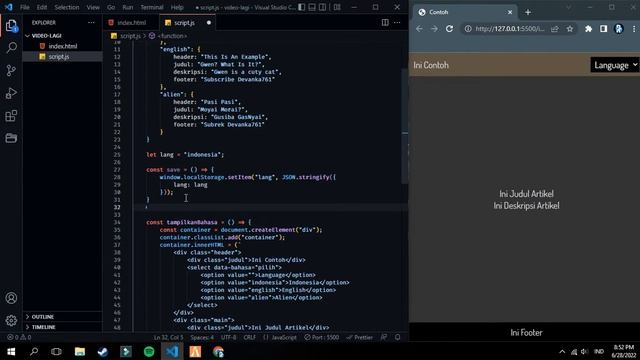This screenshot has width=640, height=360.
Task: Switch to the script.js editor tab
Action: 187,23
